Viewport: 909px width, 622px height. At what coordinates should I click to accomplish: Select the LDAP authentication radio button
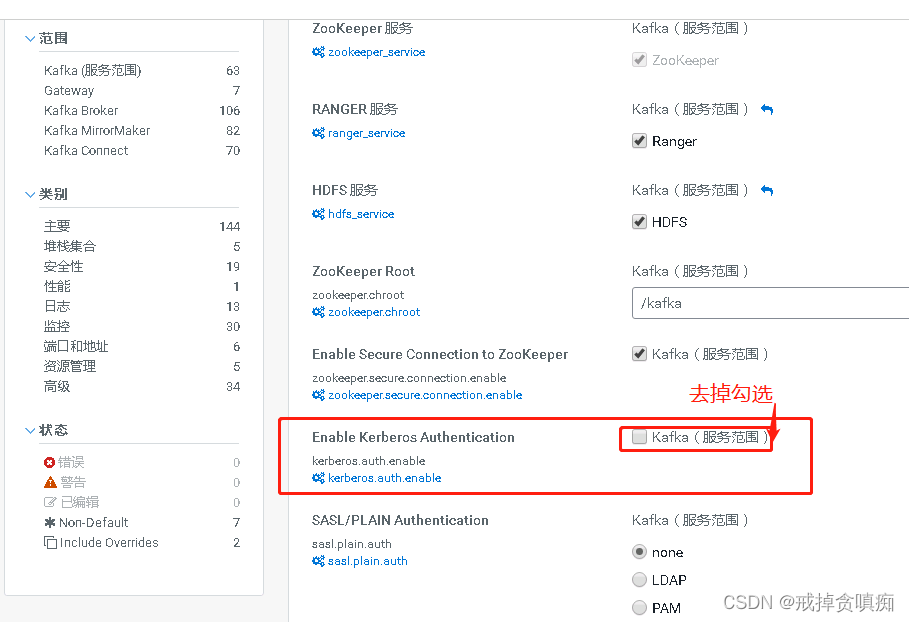point(639,579)
